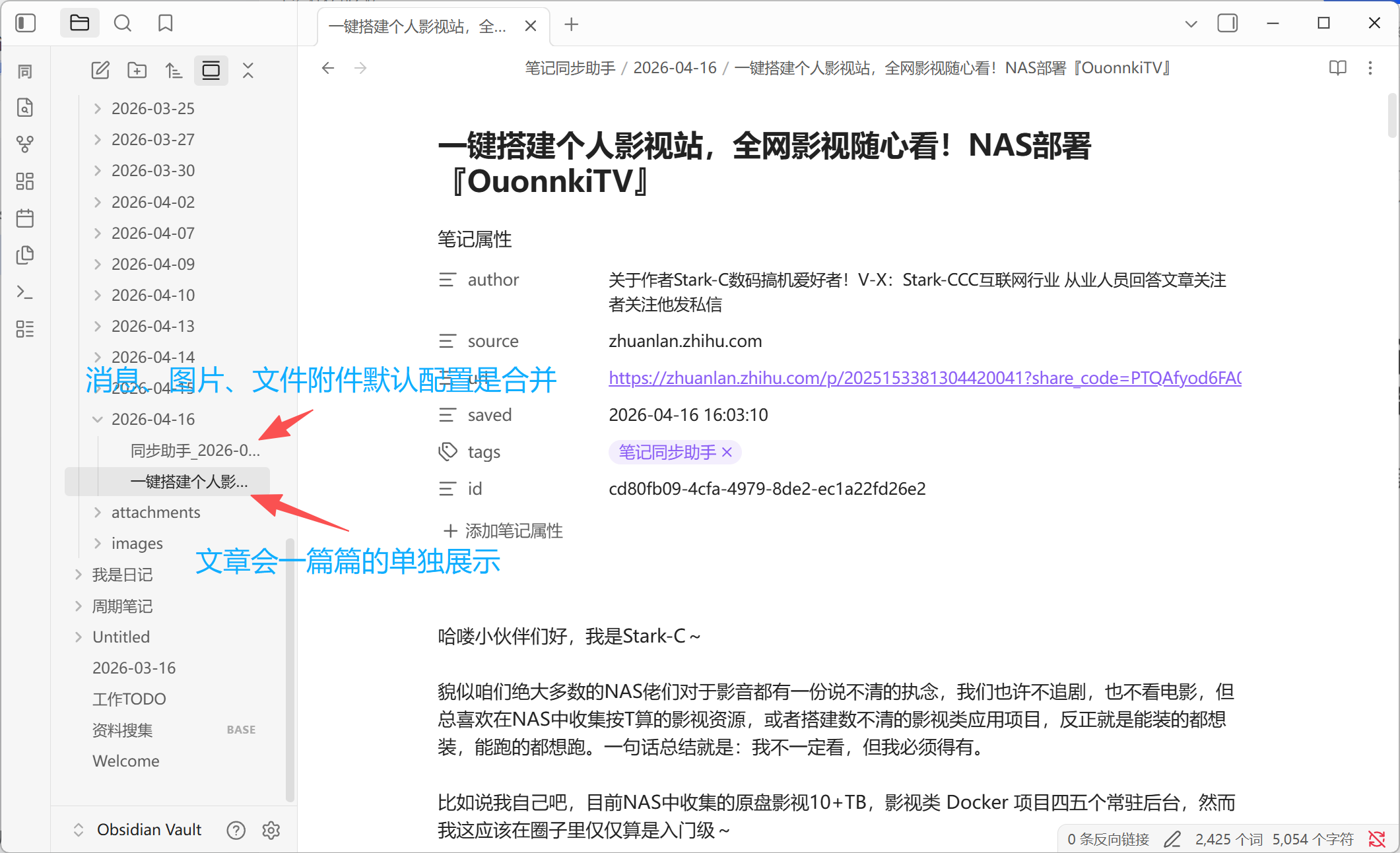Screen dimensions: 1400x853
Task: Open the tab list dropdown arrow
Action: pyautogui.click(x=1191, y=24)
